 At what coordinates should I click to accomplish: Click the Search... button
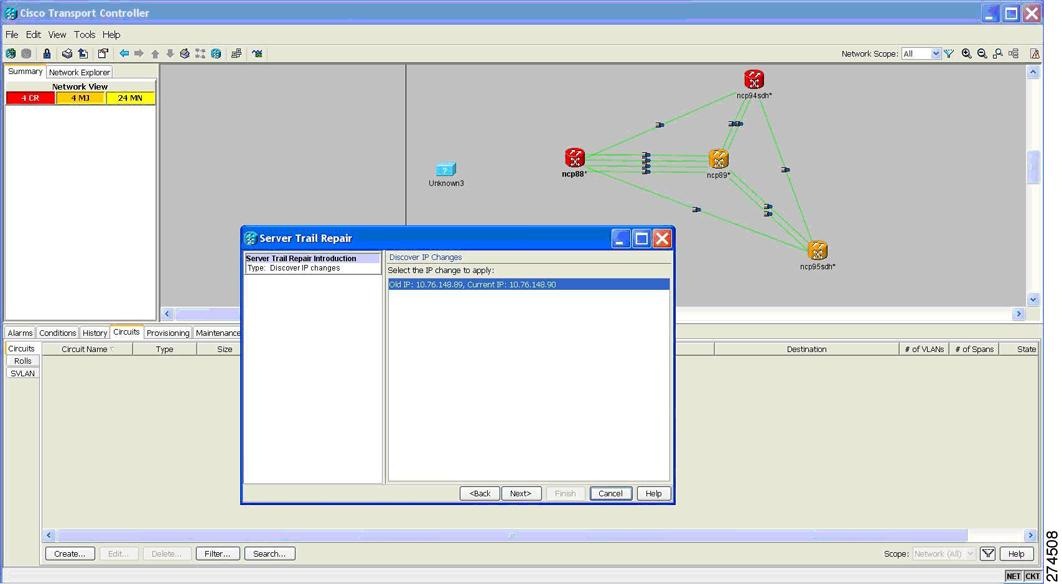click(x=270, y=554)
